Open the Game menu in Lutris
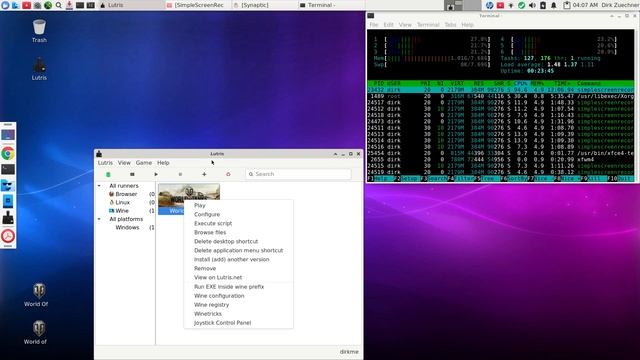The image size is (640, 360). pyautogui.click(x=144, y=162)
